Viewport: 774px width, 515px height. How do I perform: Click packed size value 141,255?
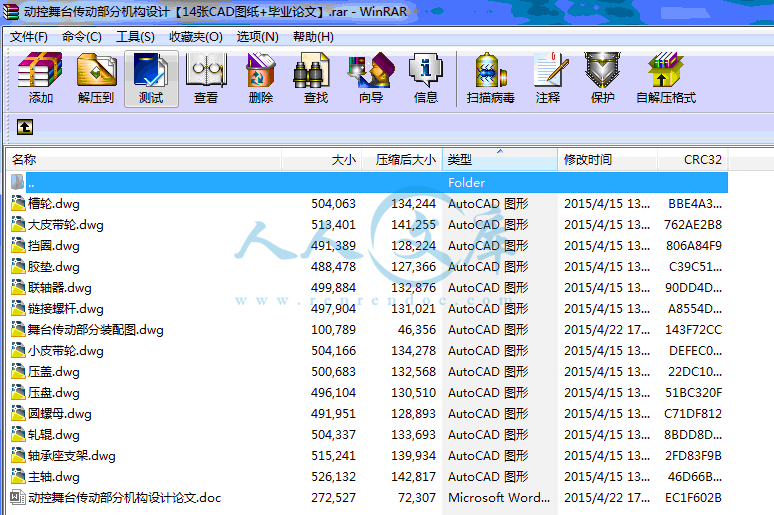pyautogui.click(x=414, y=225)
